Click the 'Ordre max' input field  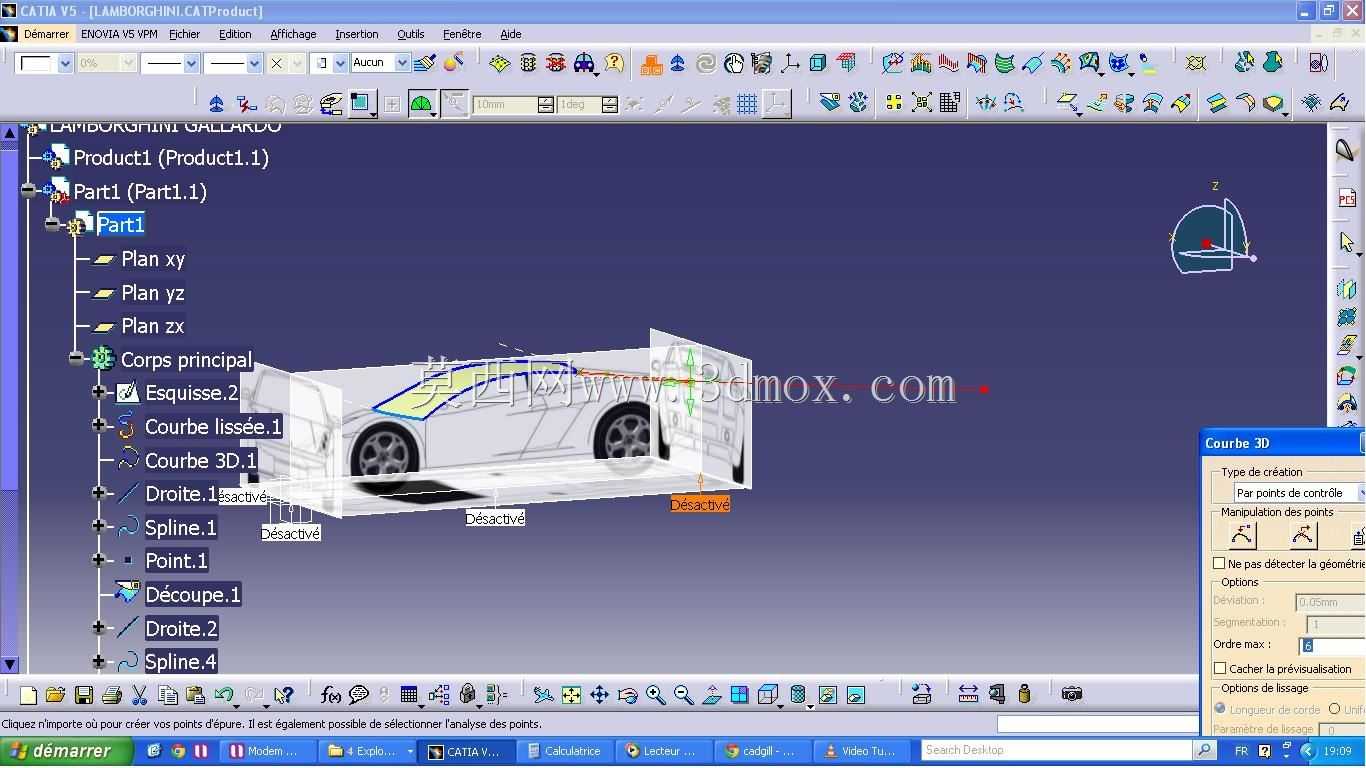click(x=1333, y=646)
